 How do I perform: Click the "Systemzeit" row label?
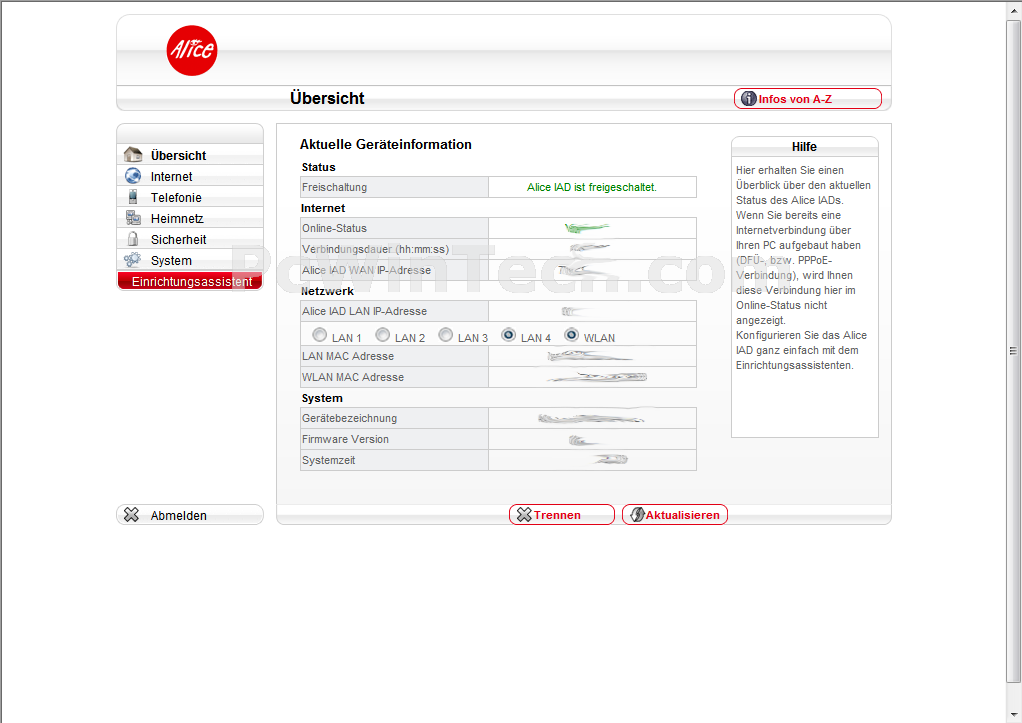328,460
